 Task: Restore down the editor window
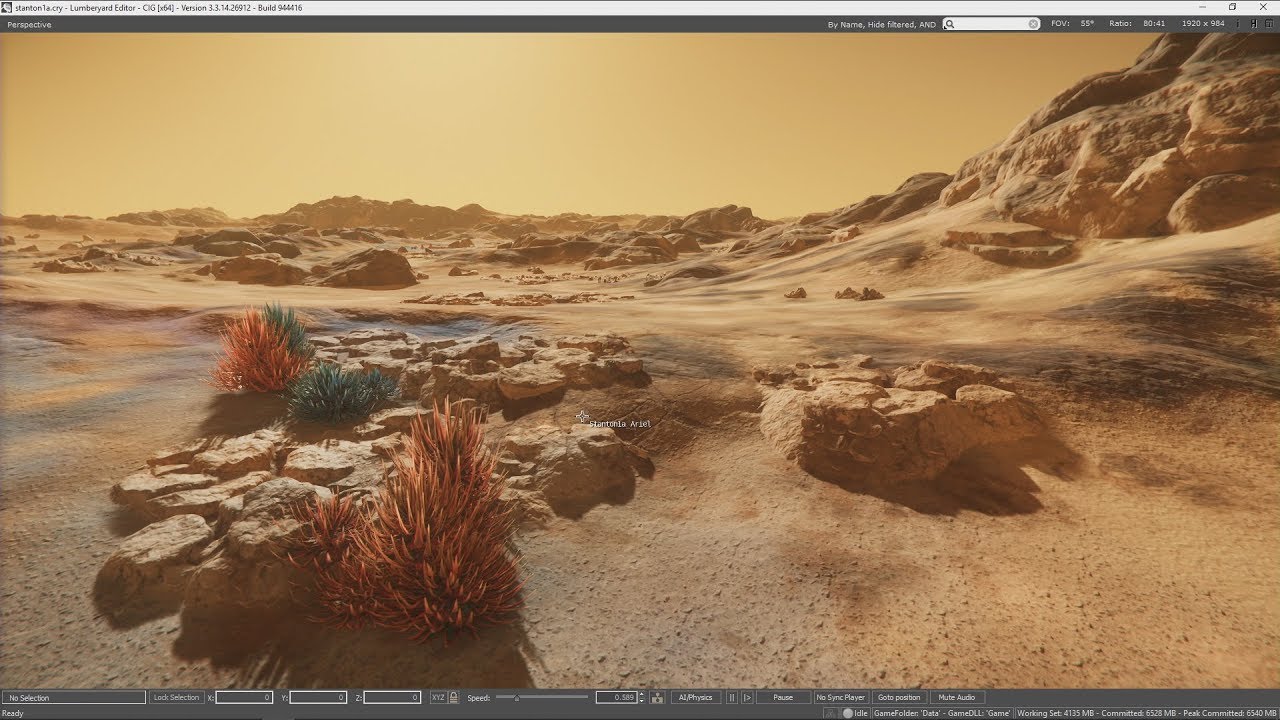pyautogui.click(x=1233, y=7)
